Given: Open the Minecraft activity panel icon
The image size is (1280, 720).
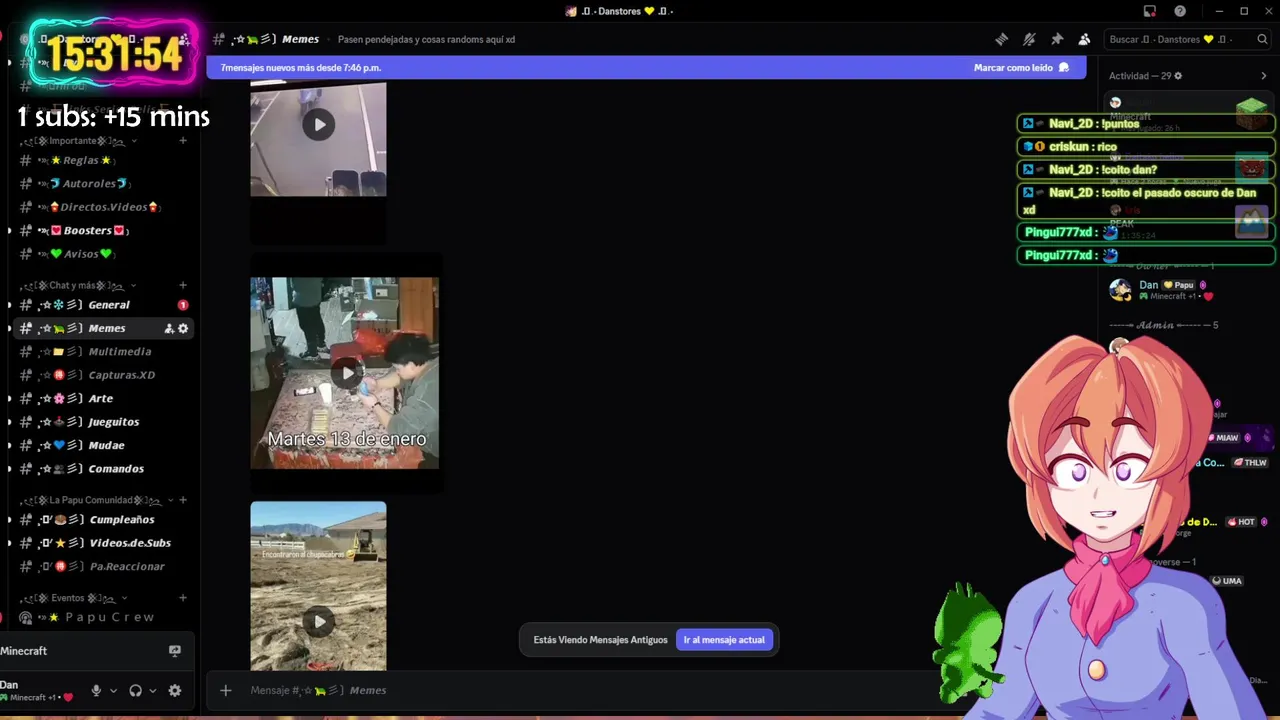Looking at the screenshot, I should [x=175, y=651].
